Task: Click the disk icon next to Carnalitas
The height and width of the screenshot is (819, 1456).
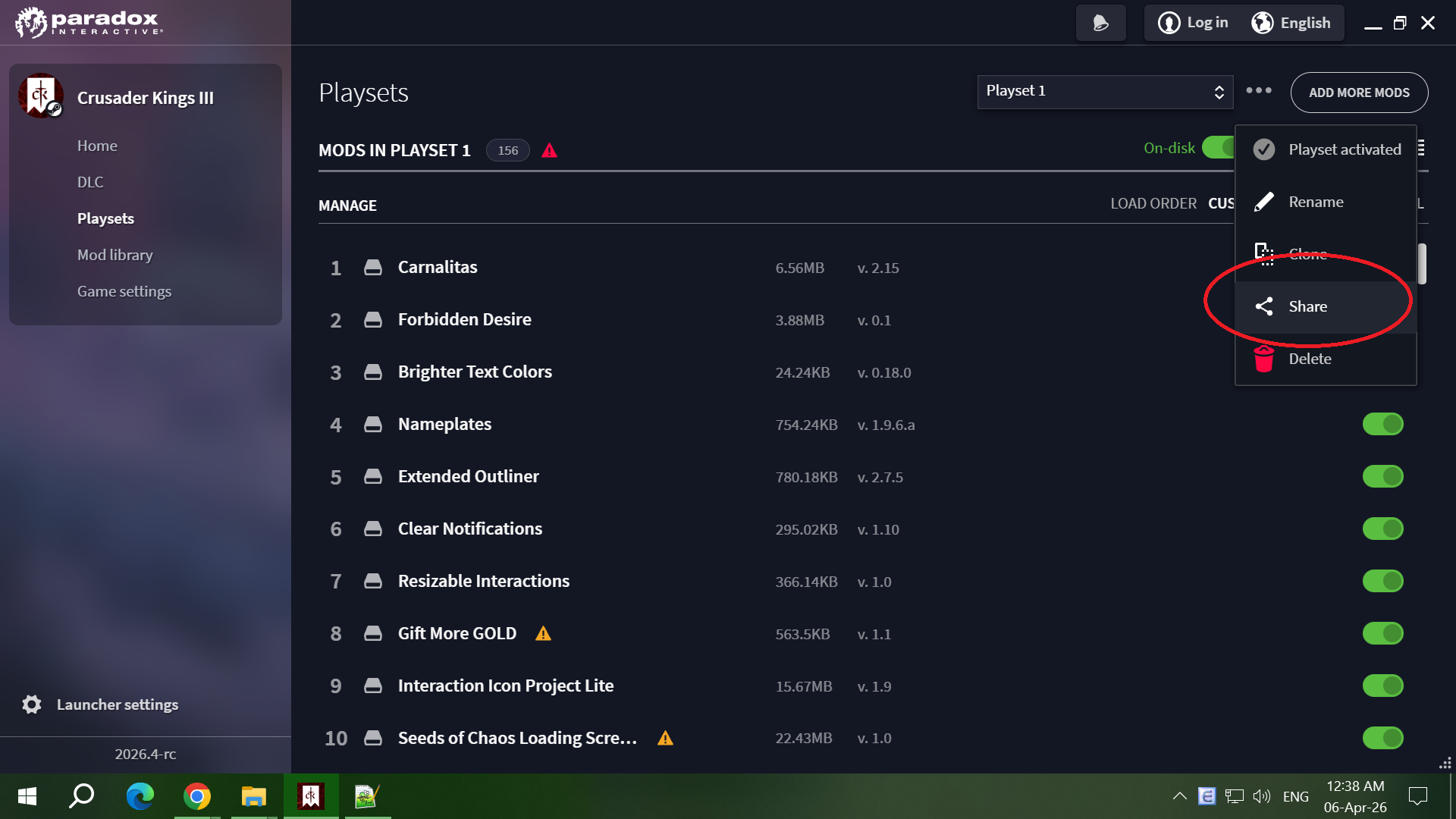Action: click(372, 267)
